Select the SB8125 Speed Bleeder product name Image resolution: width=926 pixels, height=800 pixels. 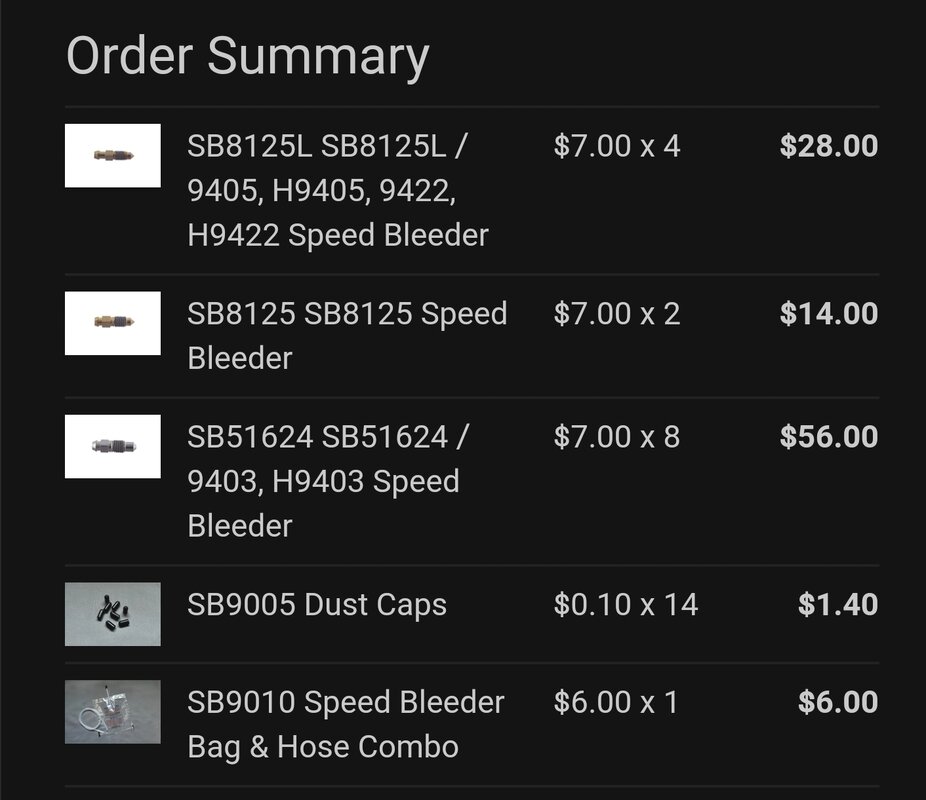(347, 335)
